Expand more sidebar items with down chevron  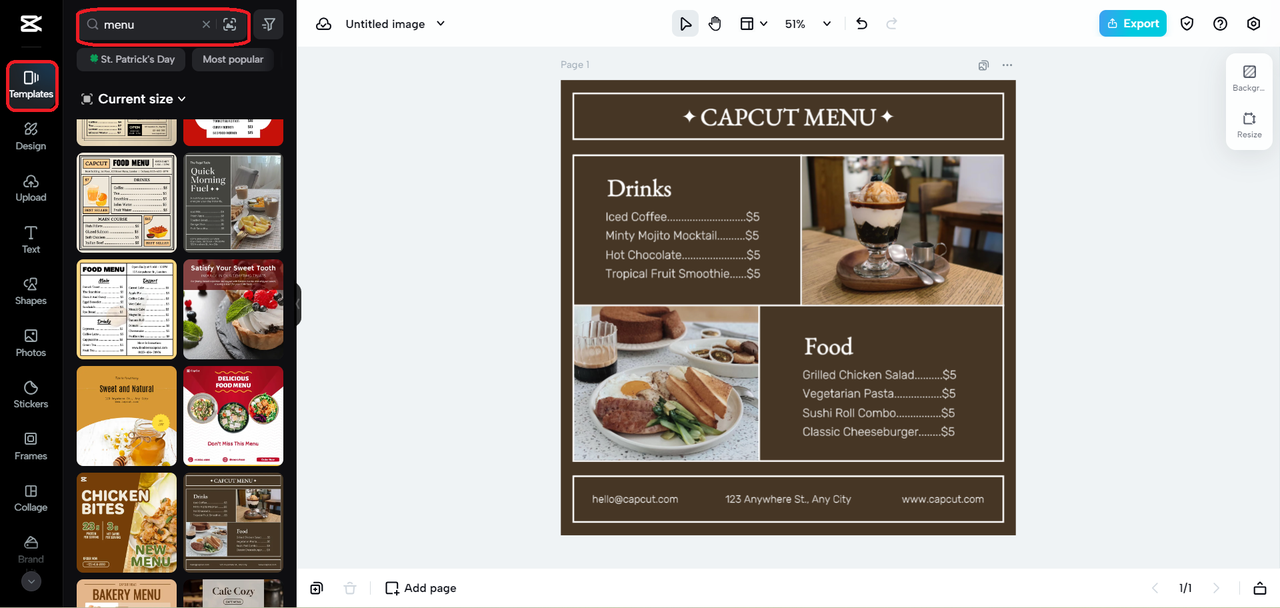click(x=31, y=581)
